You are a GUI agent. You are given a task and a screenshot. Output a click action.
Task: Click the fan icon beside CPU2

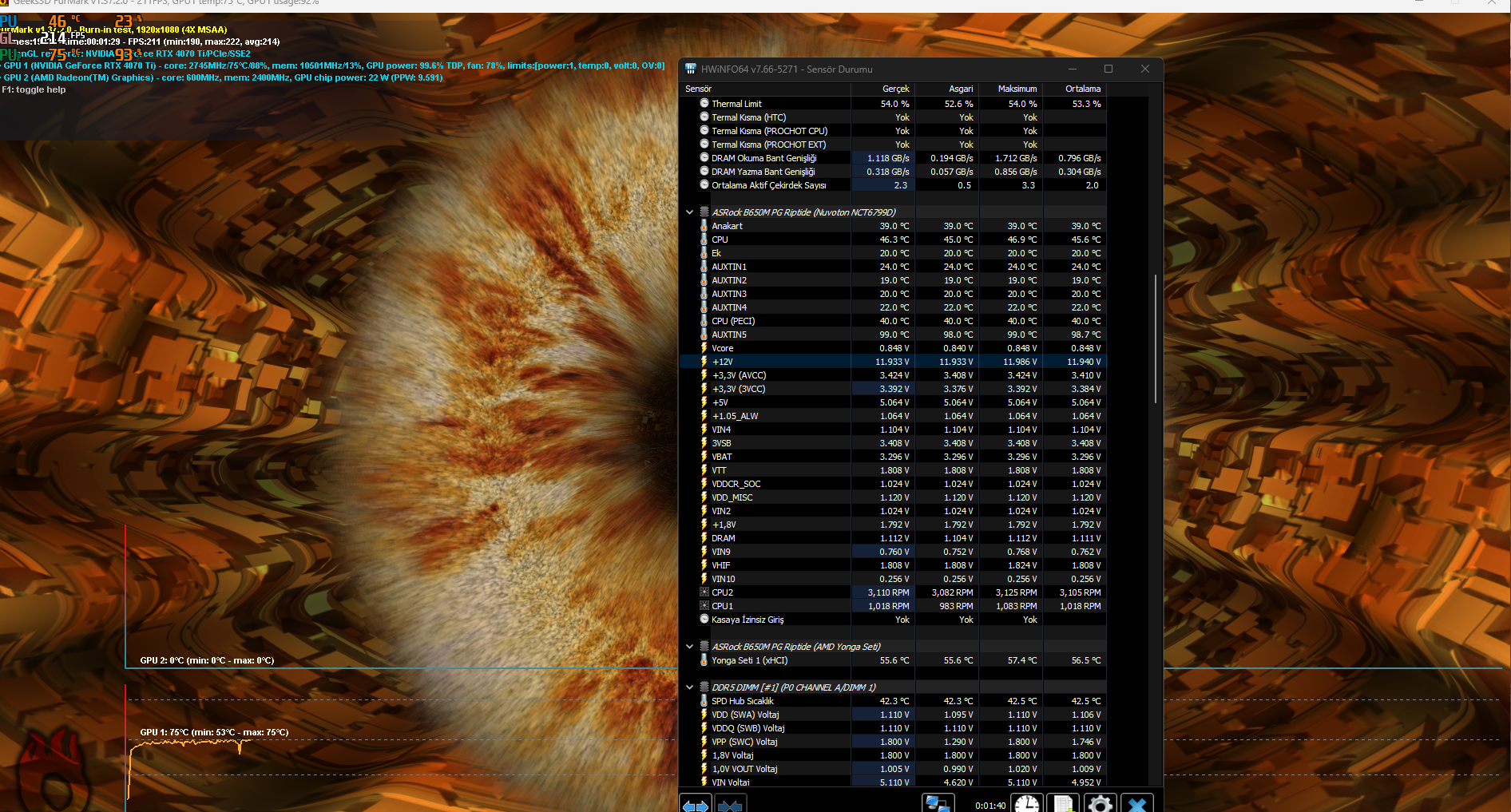click(x=704, y=592)
